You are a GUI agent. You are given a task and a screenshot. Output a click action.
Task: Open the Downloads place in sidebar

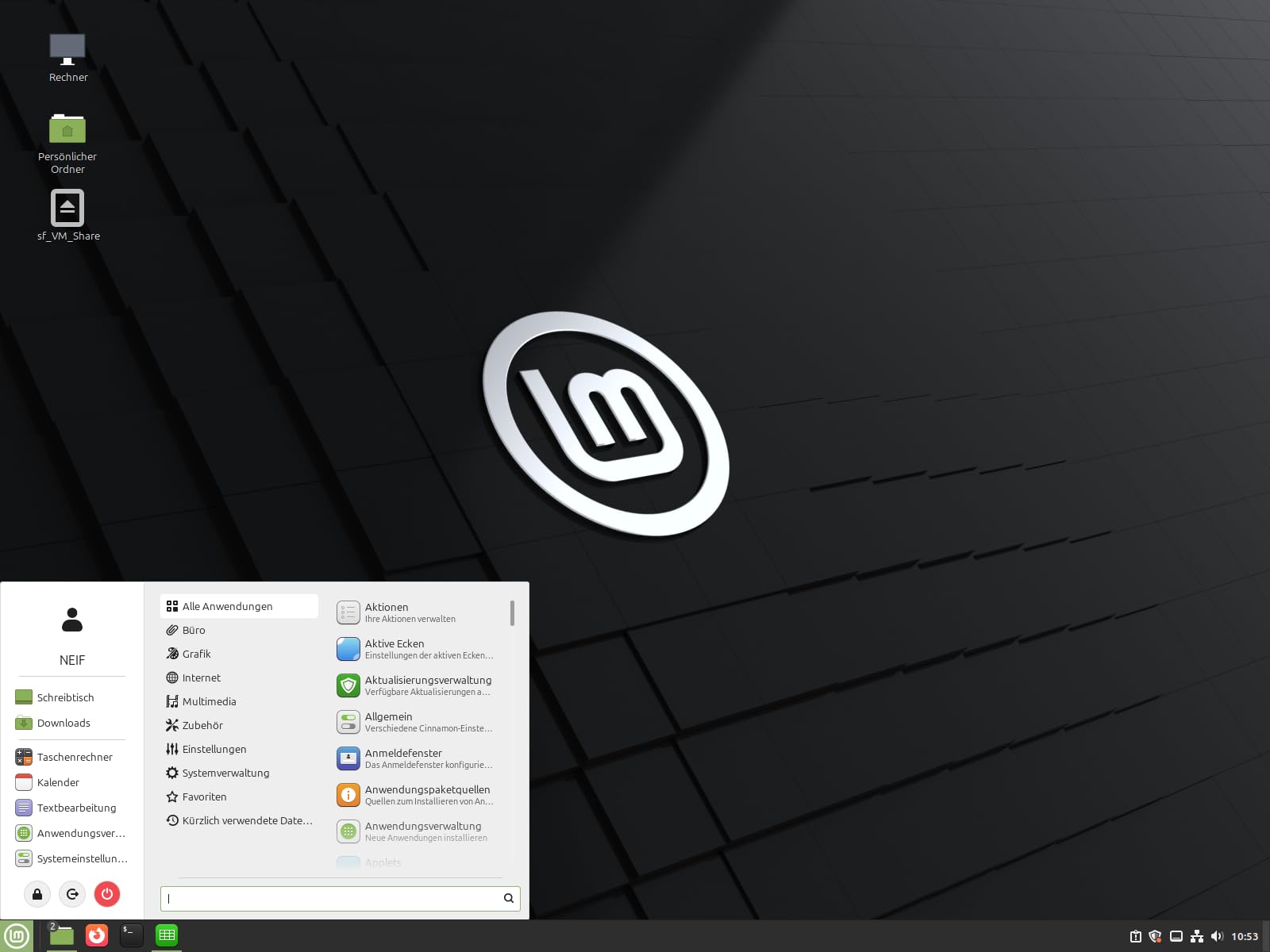click(x=71, y=723)
